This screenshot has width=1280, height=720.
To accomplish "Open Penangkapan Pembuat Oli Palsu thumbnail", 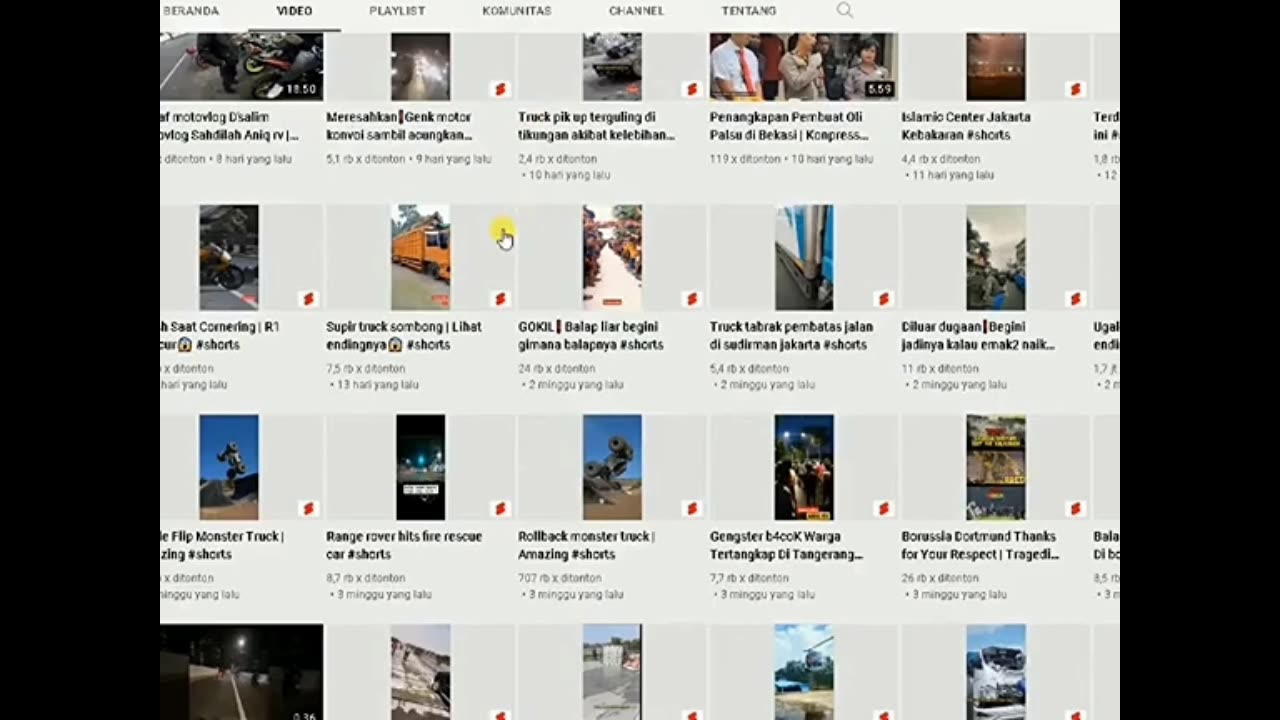I will [x=804, y=66].
